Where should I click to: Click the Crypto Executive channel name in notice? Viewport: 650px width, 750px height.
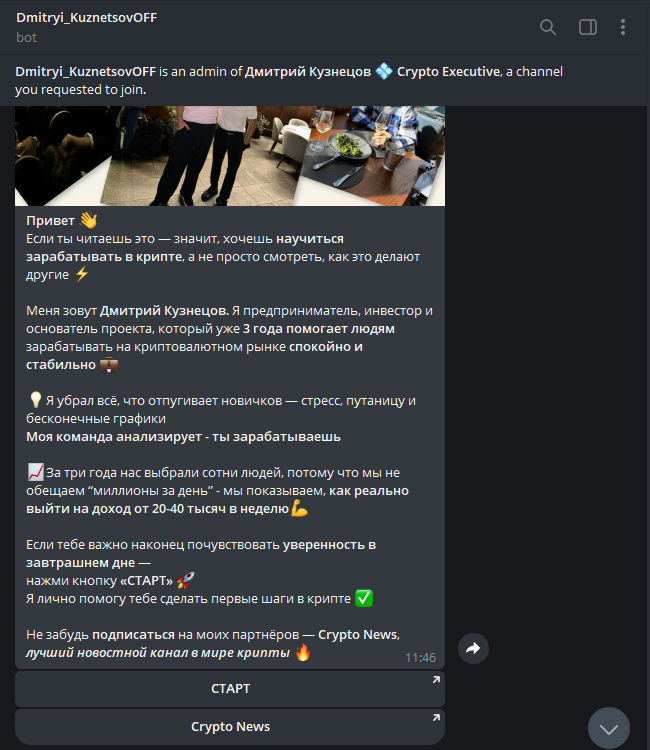tap(448, 72)
